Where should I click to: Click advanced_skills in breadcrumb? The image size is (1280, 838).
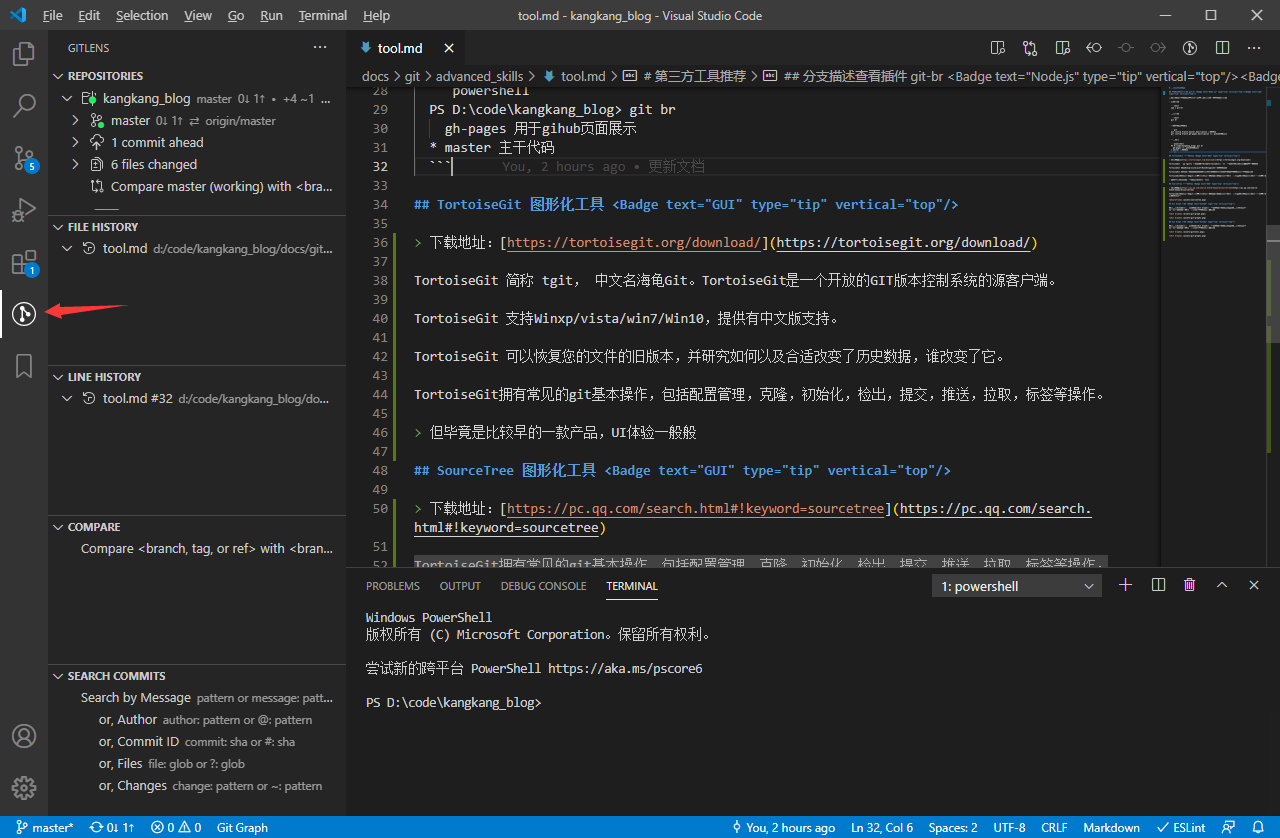click(479, 76)
